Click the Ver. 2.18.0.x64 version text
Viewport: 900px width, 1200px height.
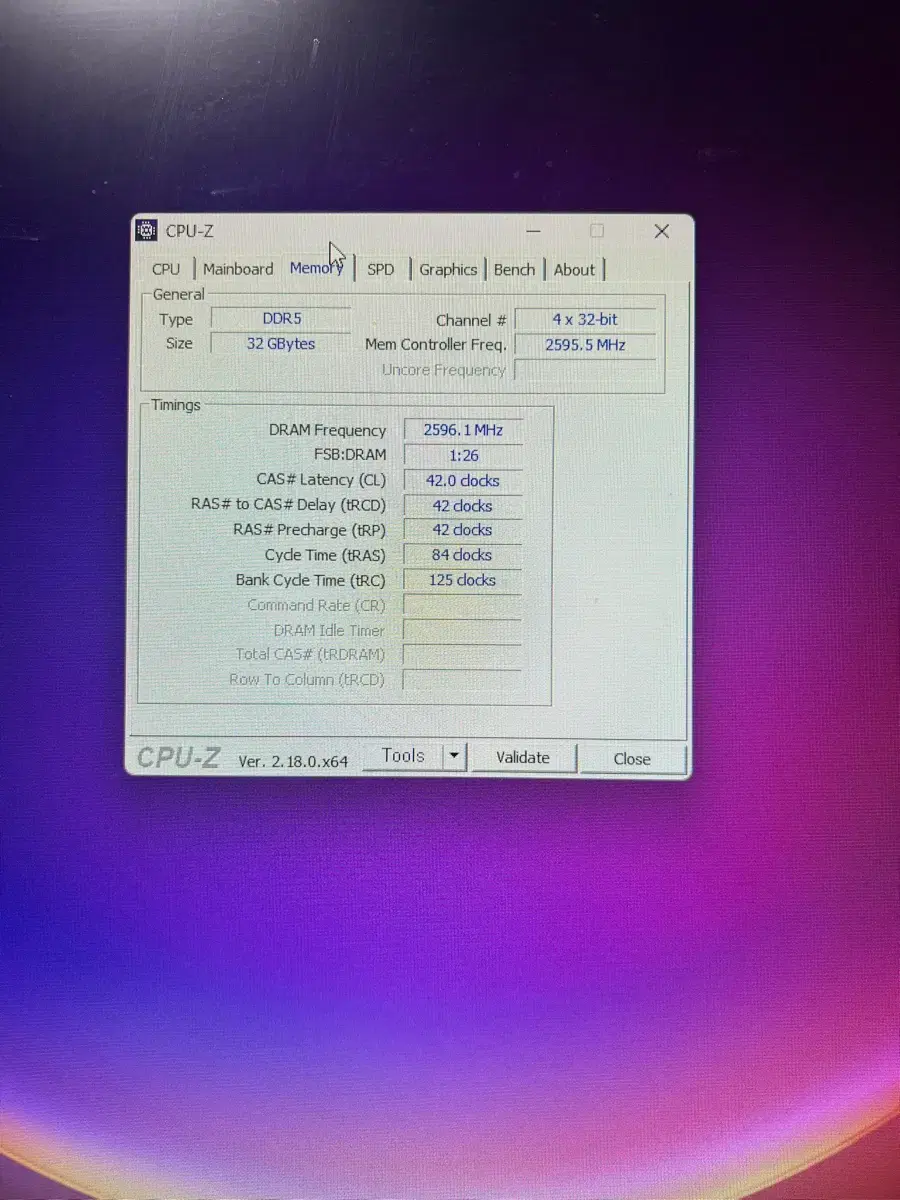pyautogui.click(x=293, y=761)
